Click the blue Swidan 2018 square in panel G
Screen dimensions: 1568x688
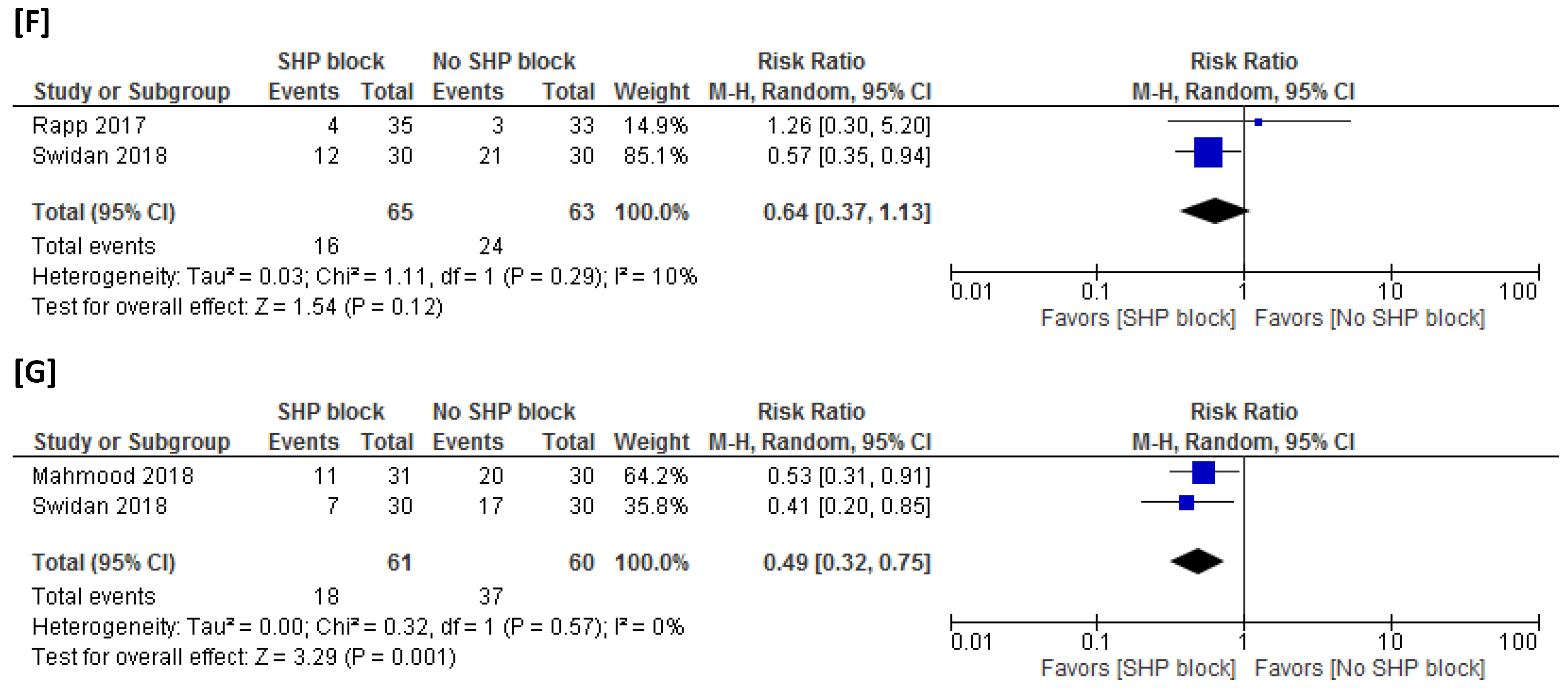(1186, 503)
